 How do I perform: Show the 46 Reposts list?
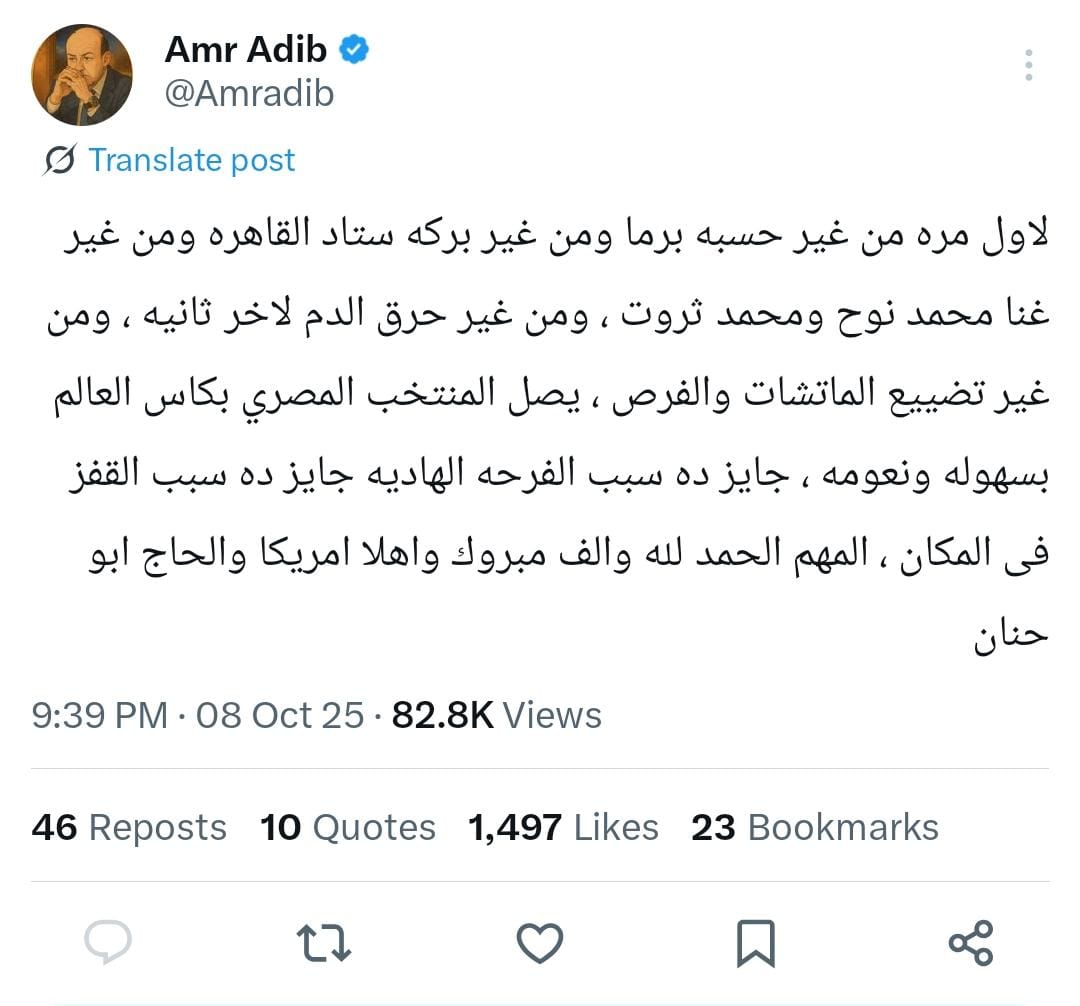129,827
